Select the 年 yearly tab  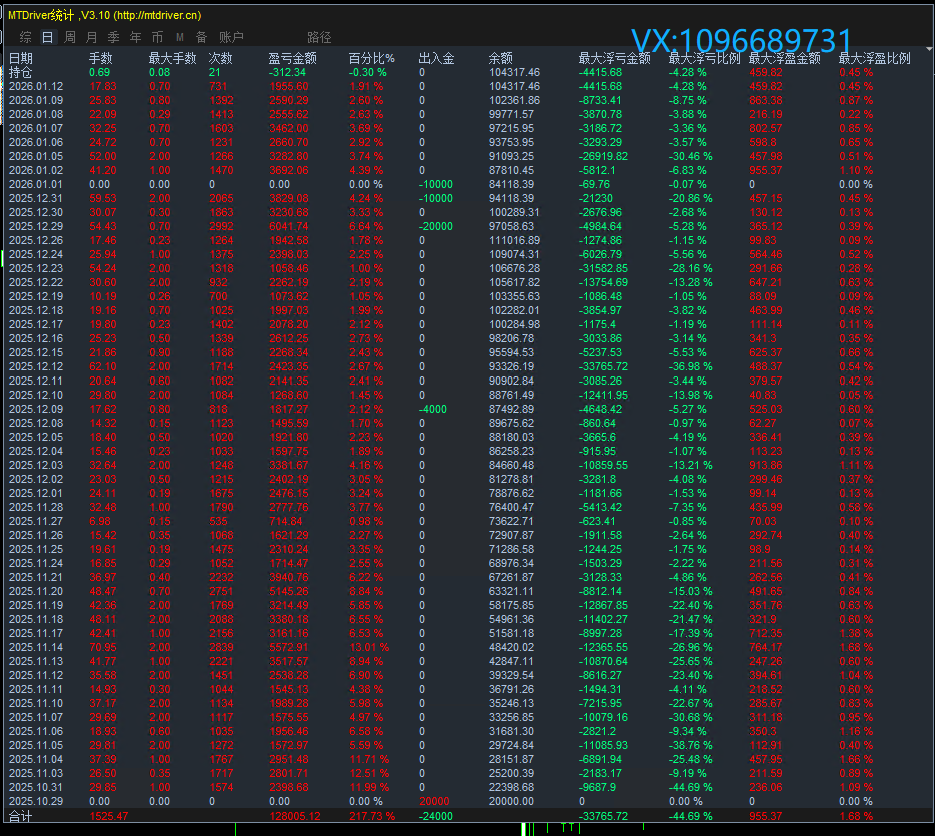click(x=136, y=37)
